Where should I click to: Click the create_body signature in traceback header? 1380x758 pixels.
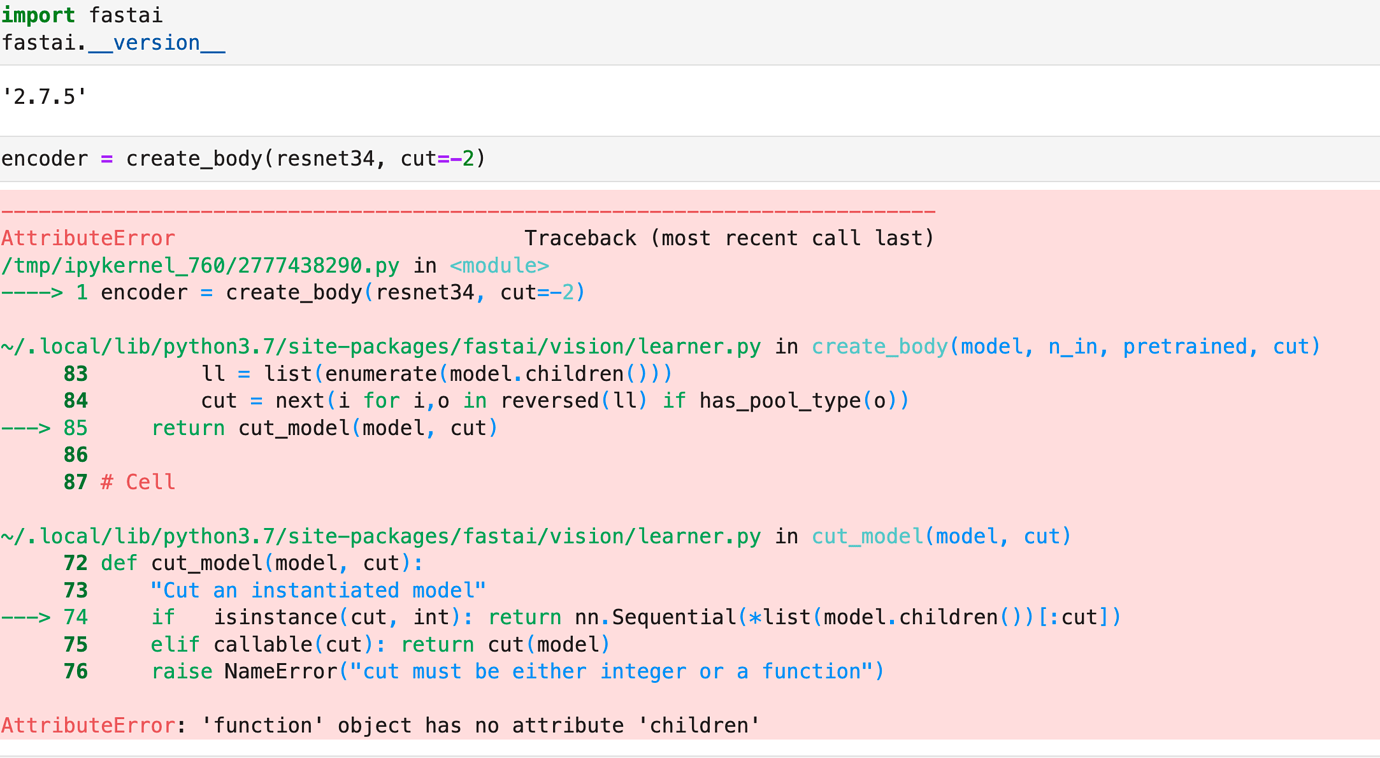1065,345
